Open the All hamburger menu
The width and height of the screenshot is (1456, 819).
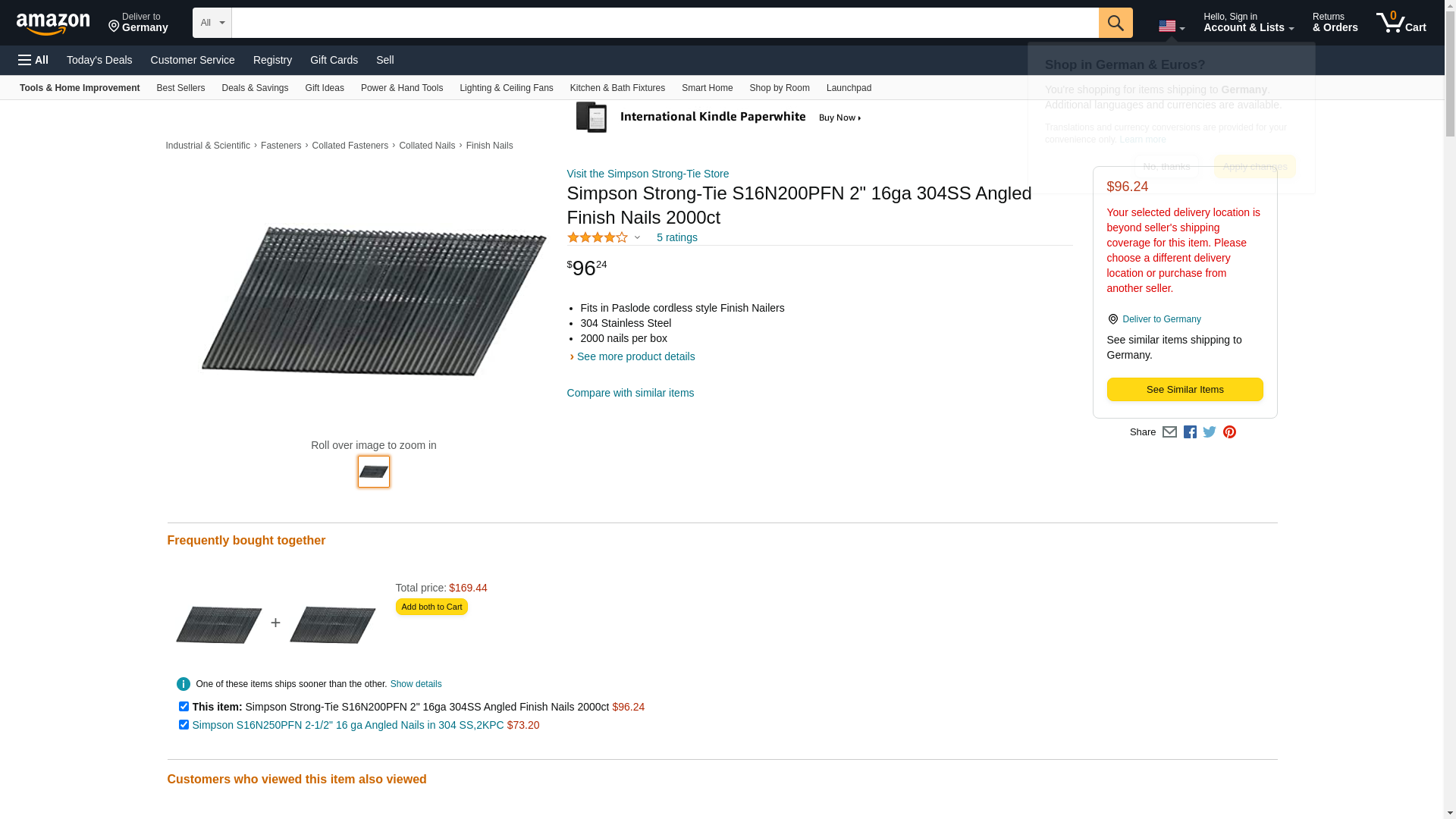tap(33, 60)
